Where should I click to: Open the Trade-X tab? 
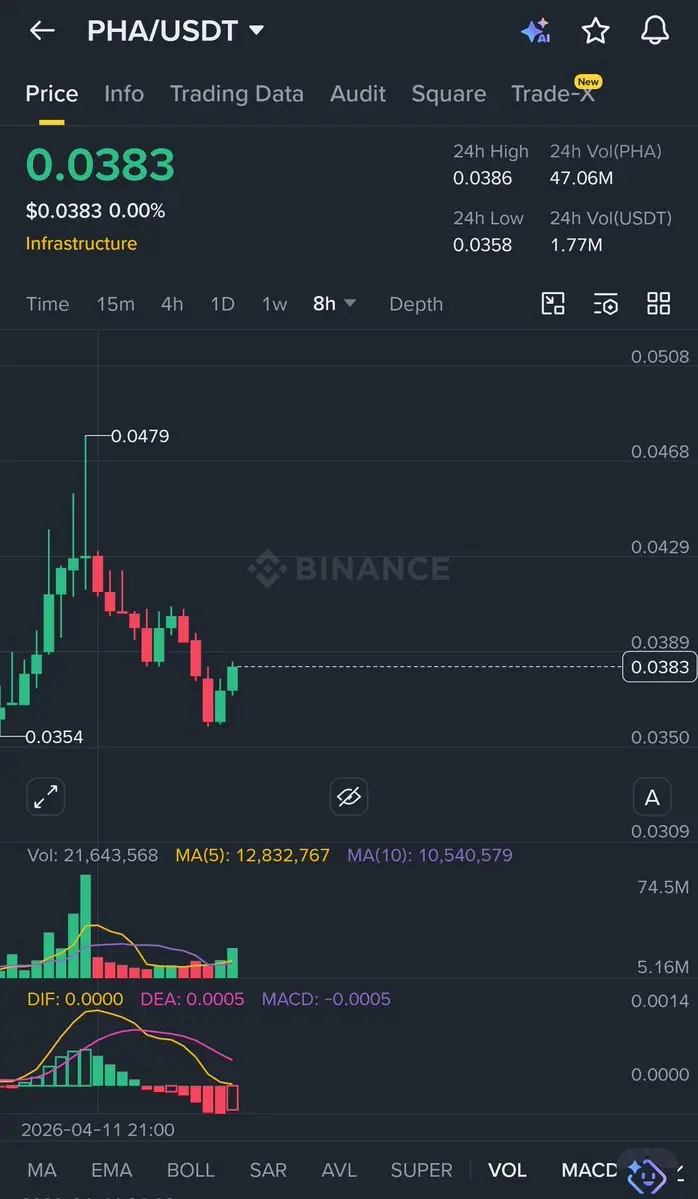coord(554,93)
